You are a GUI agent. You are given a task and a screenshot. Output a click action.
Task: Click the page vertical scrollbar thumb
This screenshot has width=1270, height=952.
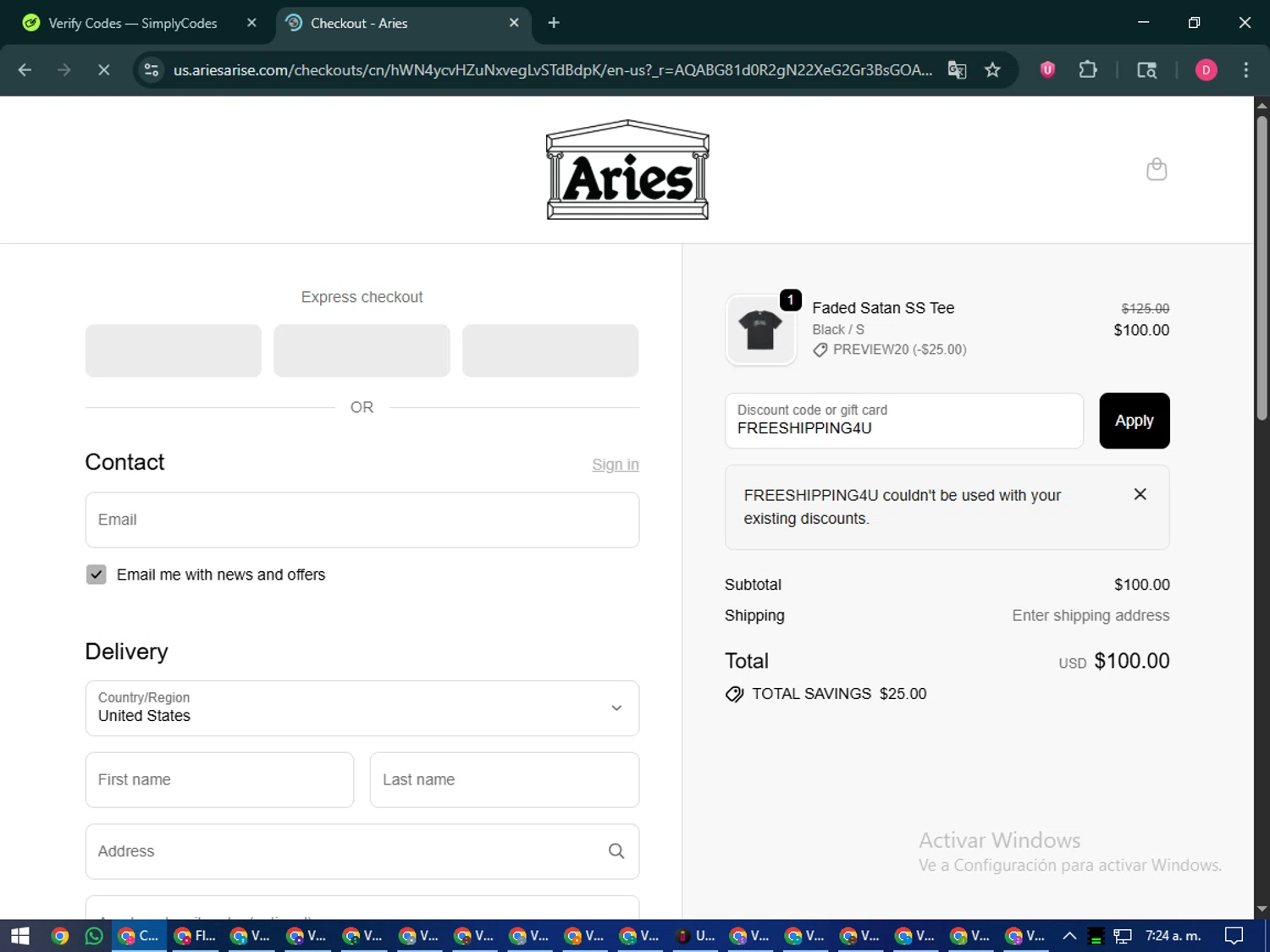click(x=1262, y=267)
